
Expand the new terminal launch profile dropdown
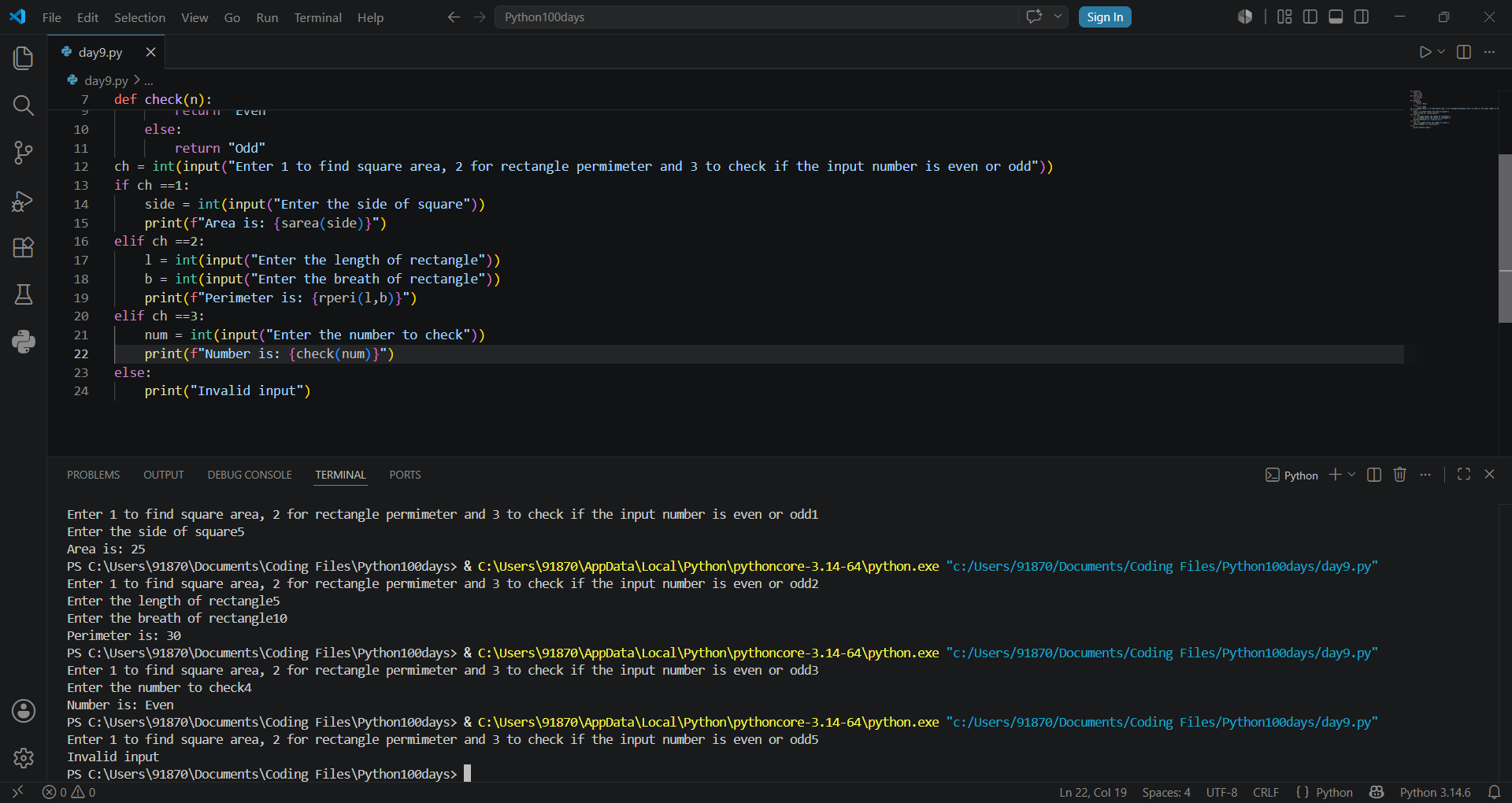[x=1352, y=475]
